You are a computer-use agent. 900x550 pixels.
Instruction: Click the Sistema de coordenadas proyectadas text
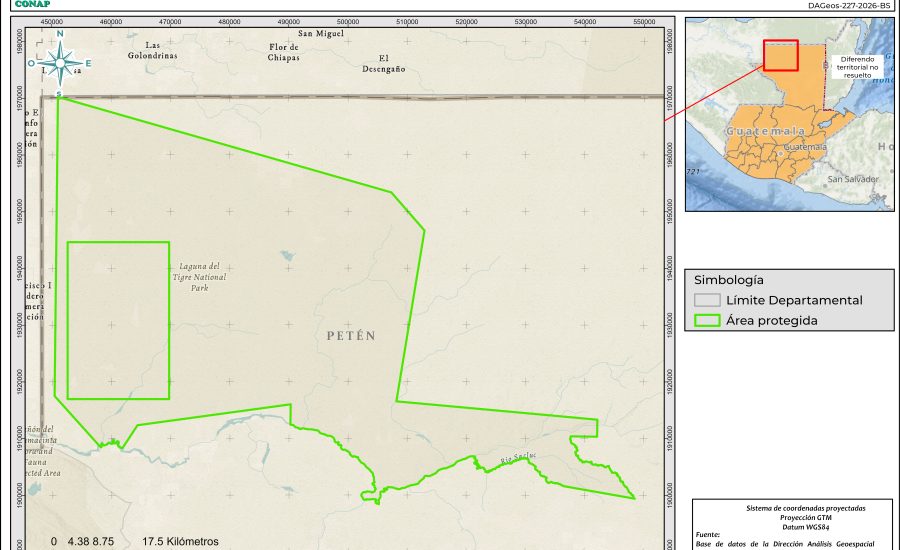[x=792, y=508]
